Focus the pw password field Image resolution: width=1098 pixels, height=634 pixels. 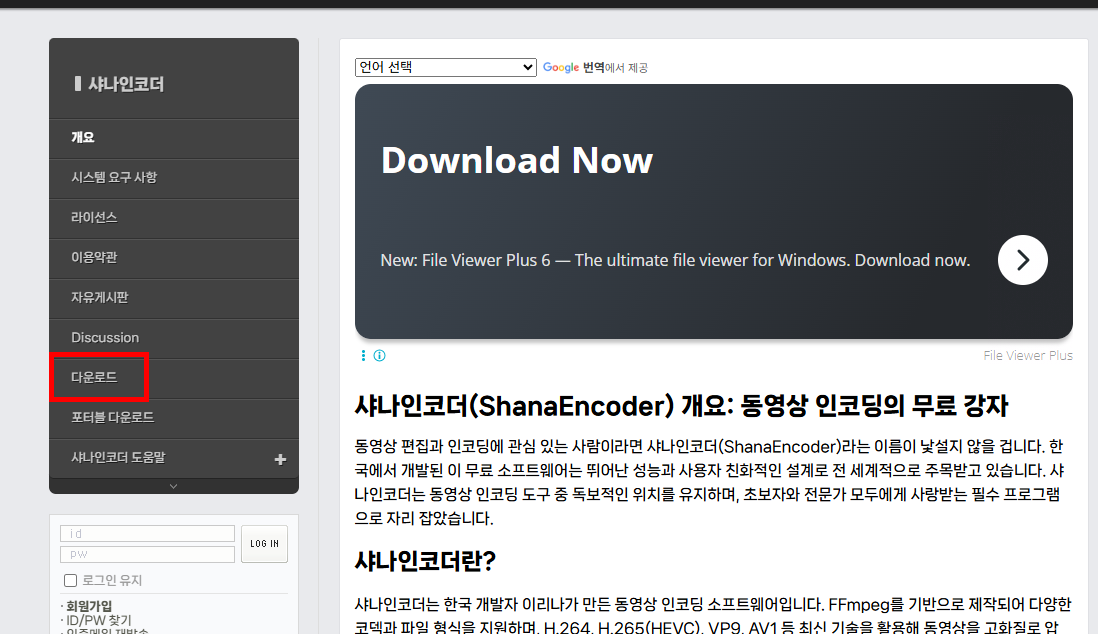point(147,554)
